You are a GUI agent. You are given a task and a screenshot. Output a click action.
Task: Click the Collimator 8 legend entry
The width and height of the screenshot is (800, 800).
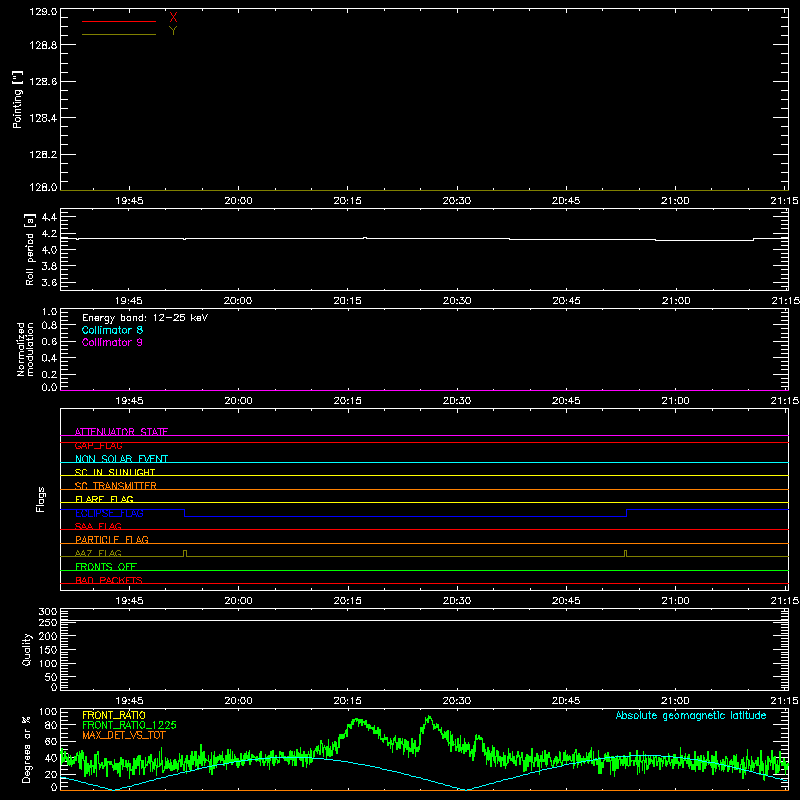[x=112, y=330]
